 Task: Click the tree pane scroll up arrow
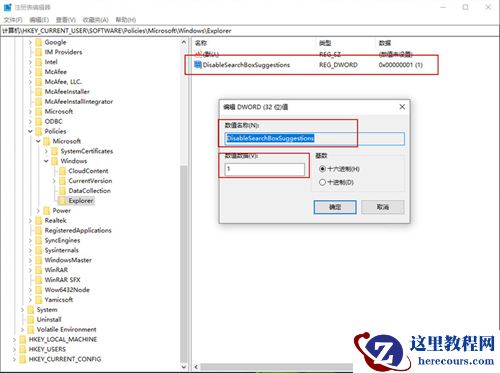[x=184, y=42]
